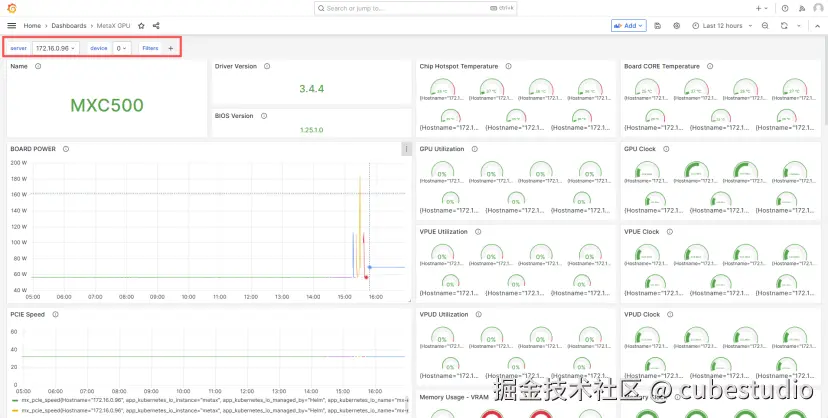Show info for the Name panel
This screenshot has width=828, height=418.
(38, 66)
